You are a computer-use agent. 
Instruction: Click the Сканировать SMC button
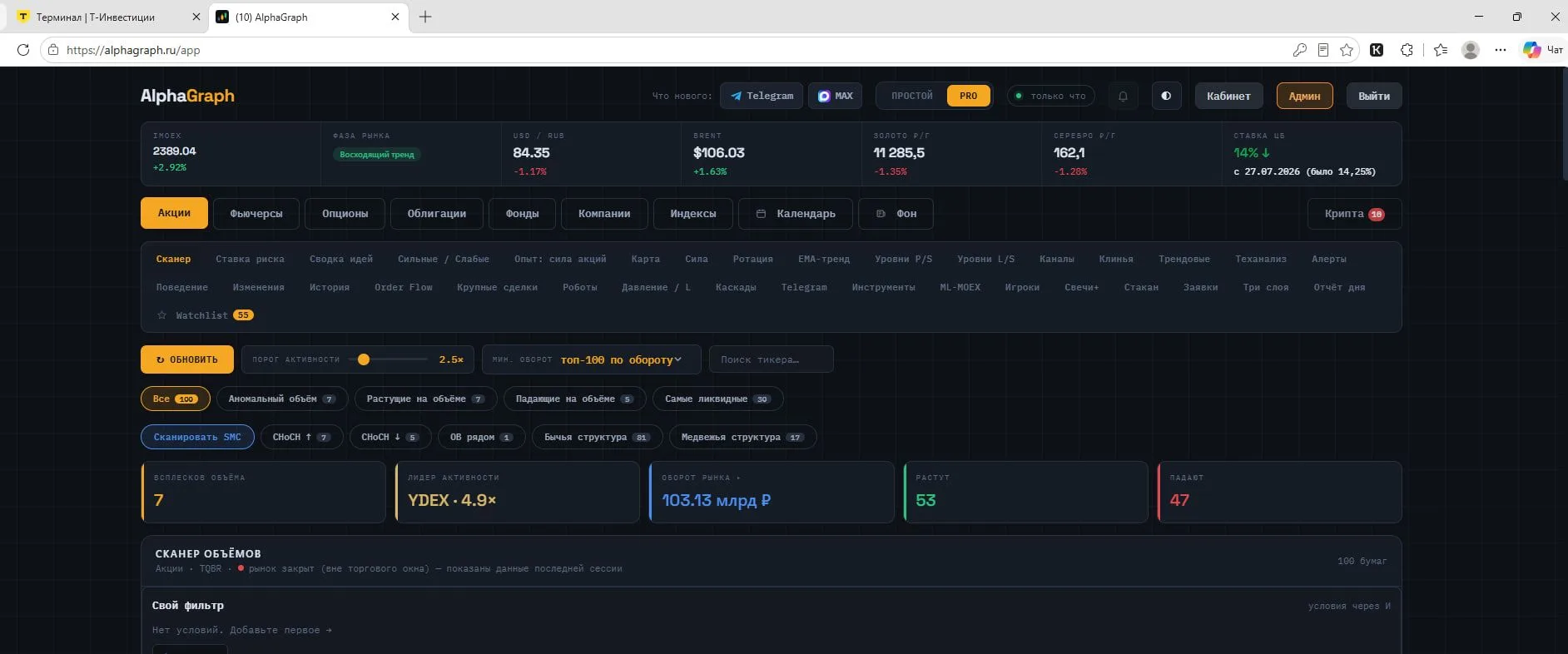pos(197,437)
